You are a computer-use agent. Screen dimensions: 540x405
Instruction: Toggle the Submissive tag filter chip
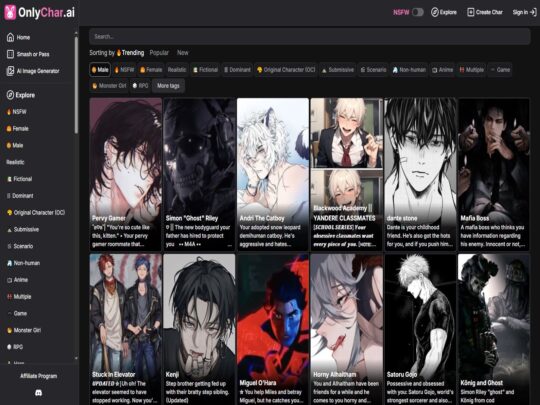[338, 70]
